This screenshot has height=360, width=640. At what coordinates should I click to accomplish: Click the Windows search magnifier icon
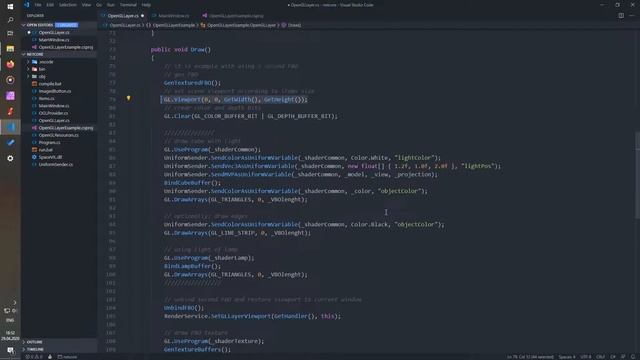(10, 20)
